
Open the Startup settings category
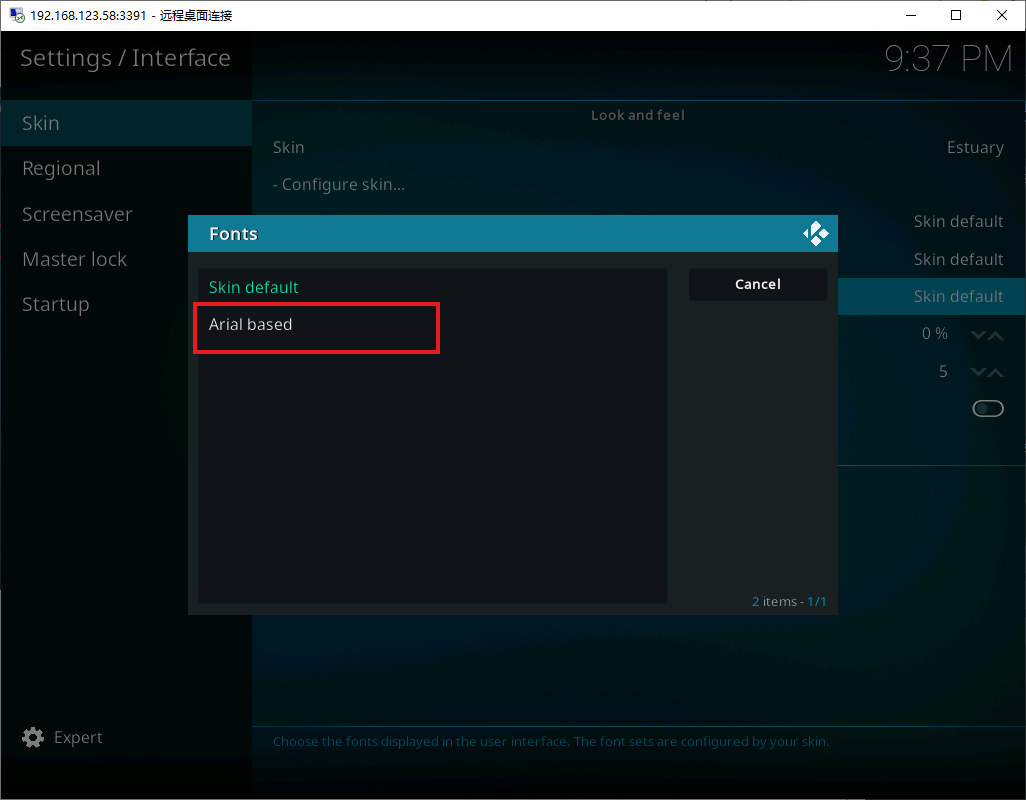click(x=56, y=304)
